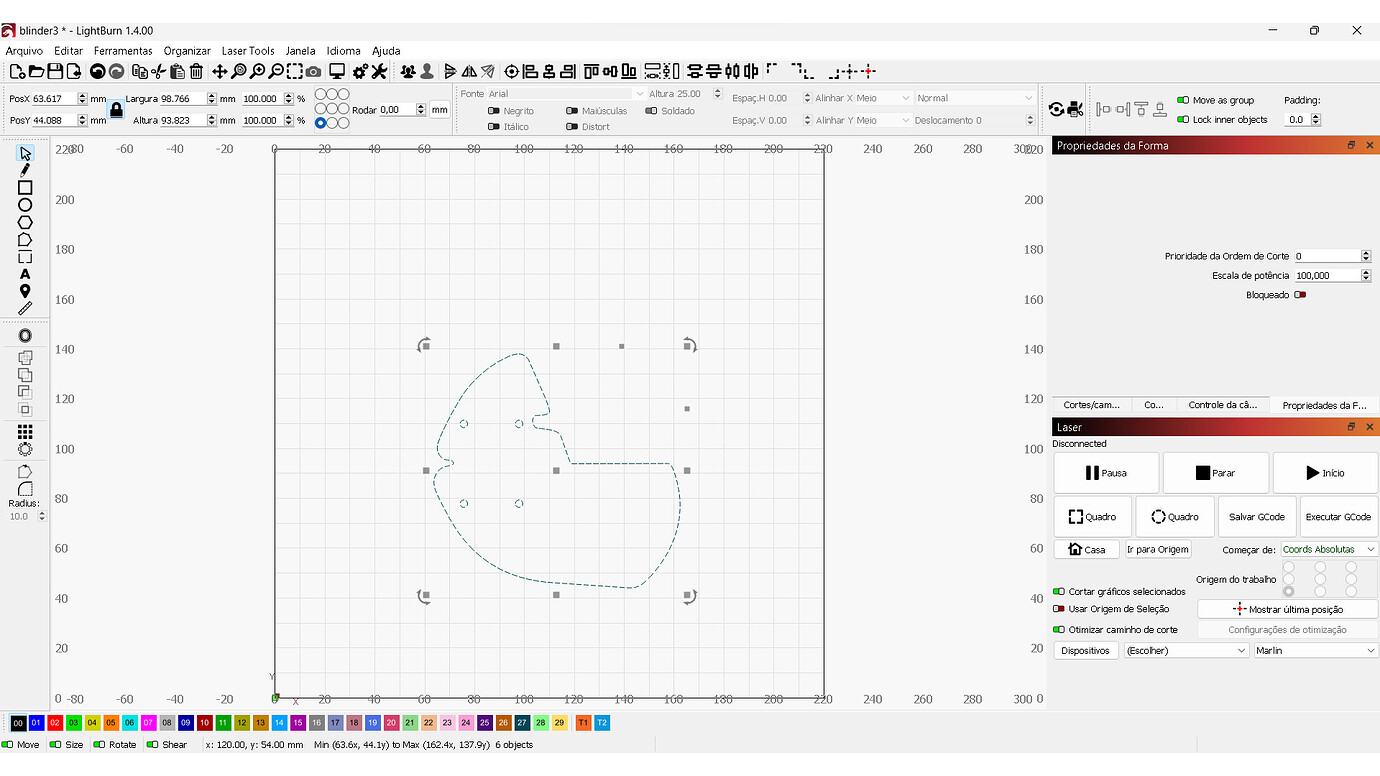The height and width of the screenshot is (776, 1380).
Task: Click the New file icon
Action: (17, 71)
